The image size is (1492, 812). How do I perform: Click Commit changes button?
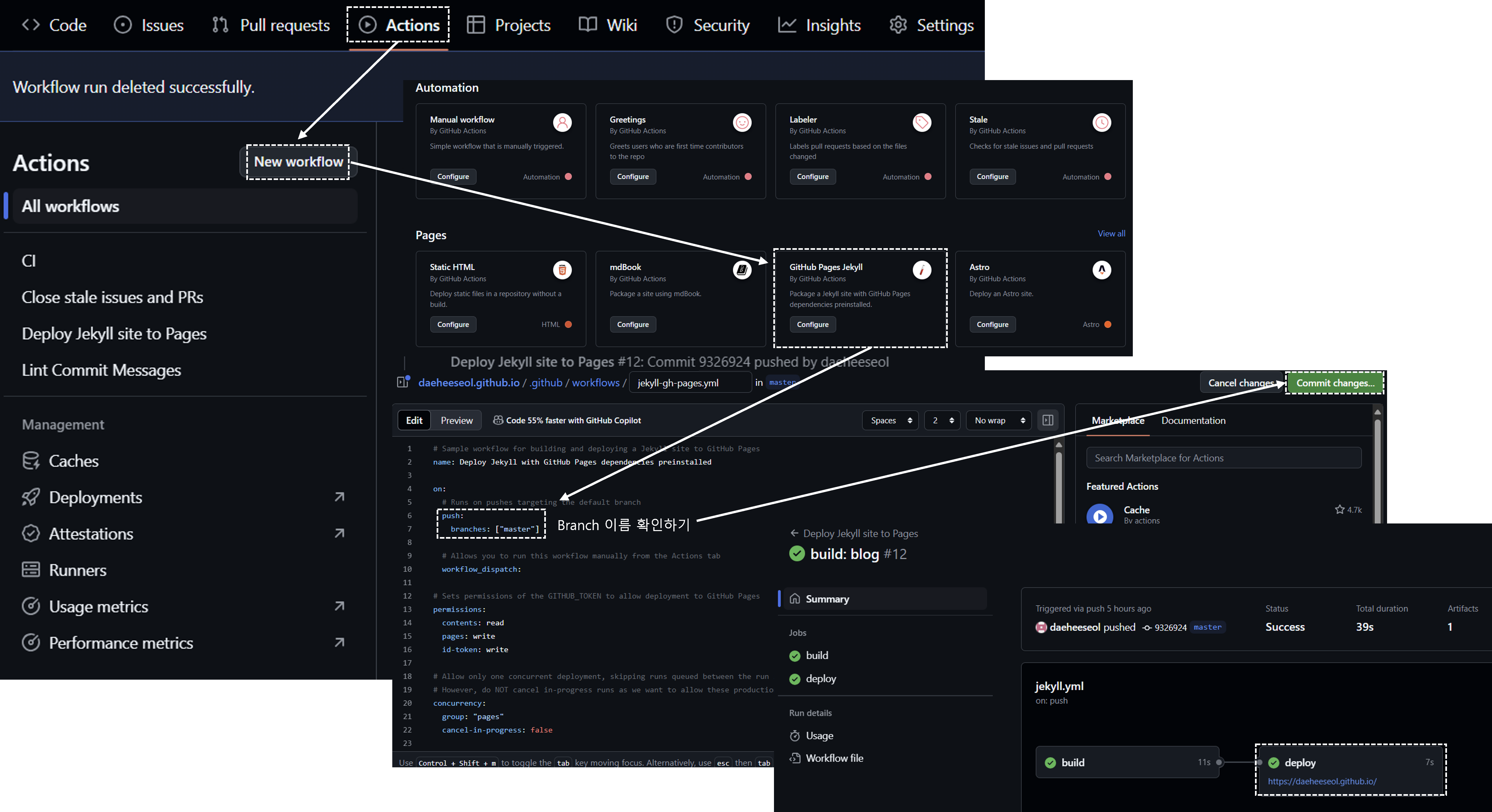point(1334,383)
